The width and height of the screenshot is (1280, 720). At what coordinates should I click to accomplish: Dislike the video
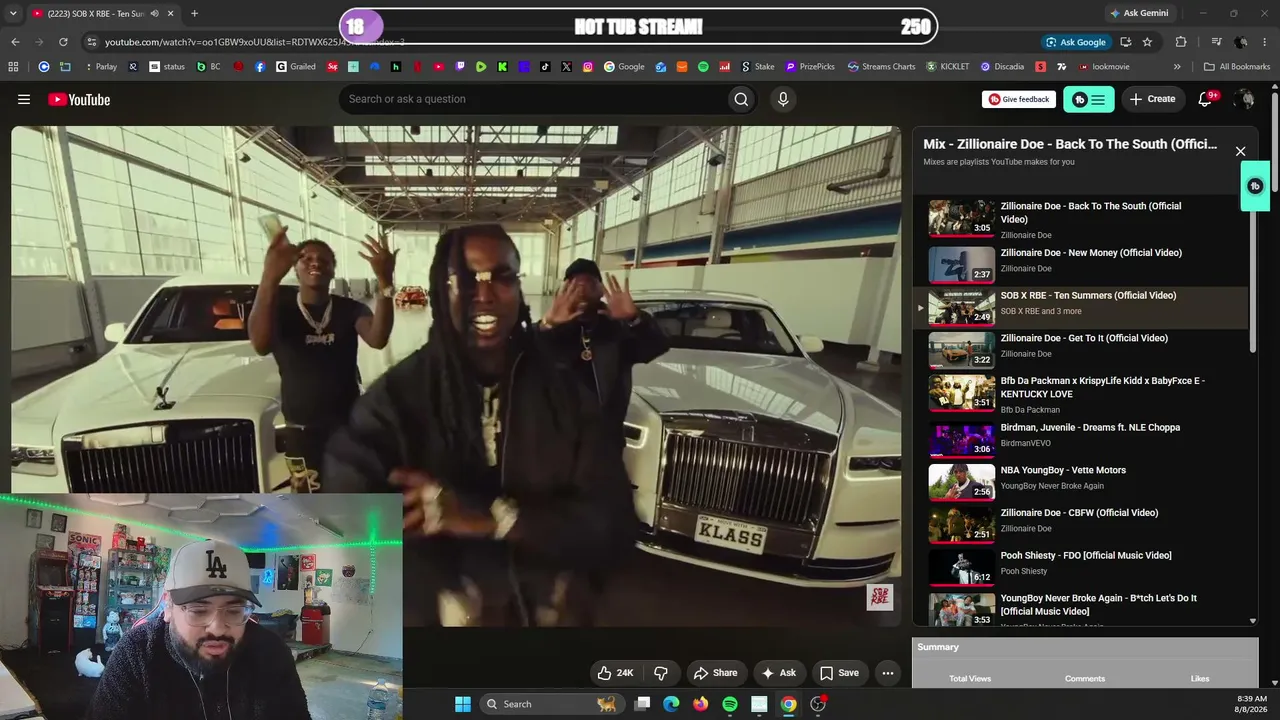(660, 673)
